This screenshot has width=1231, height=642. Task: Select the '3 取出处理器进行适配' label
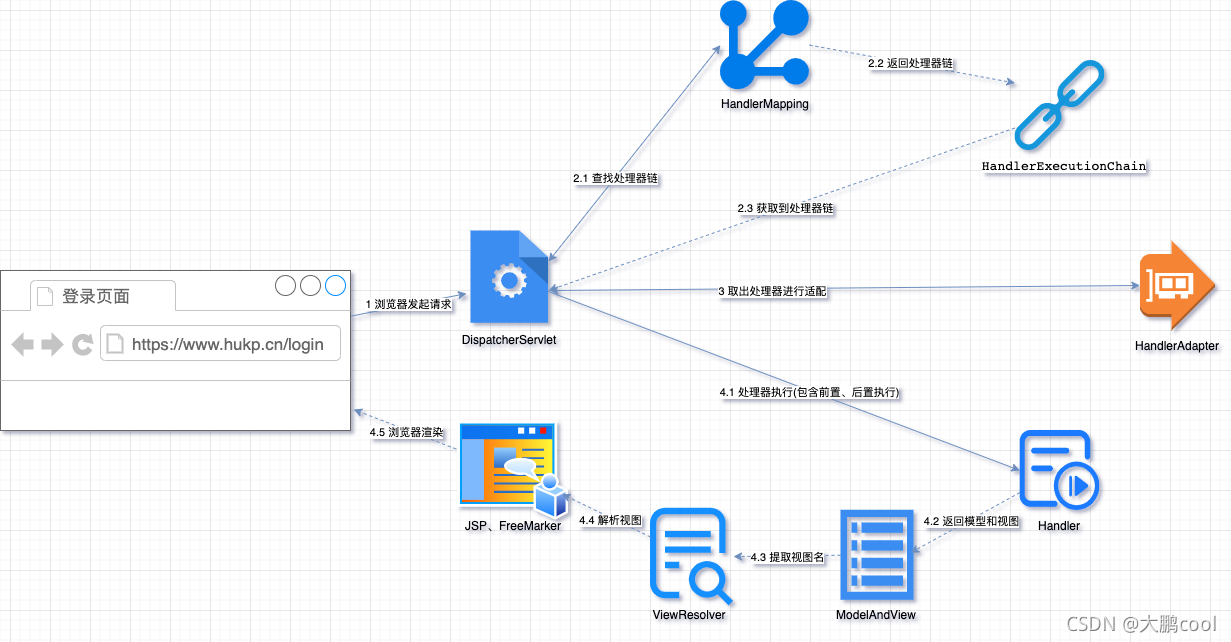click(772, 291)
